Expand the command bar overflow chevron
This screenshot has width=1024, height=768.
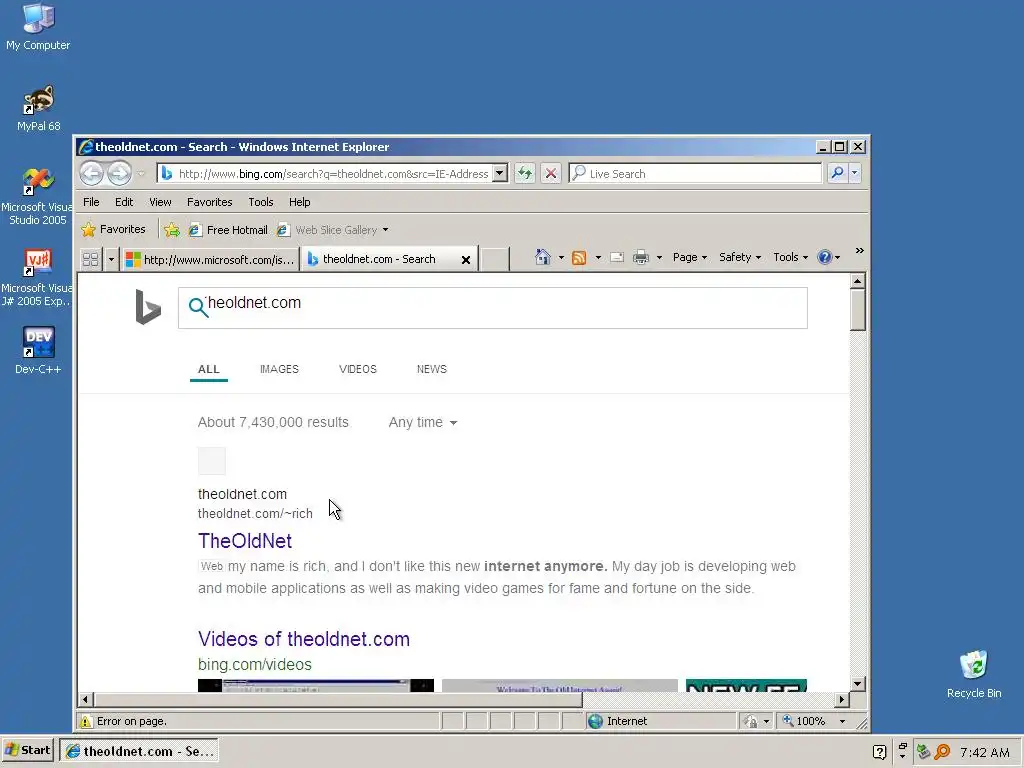tap(859, 251)
